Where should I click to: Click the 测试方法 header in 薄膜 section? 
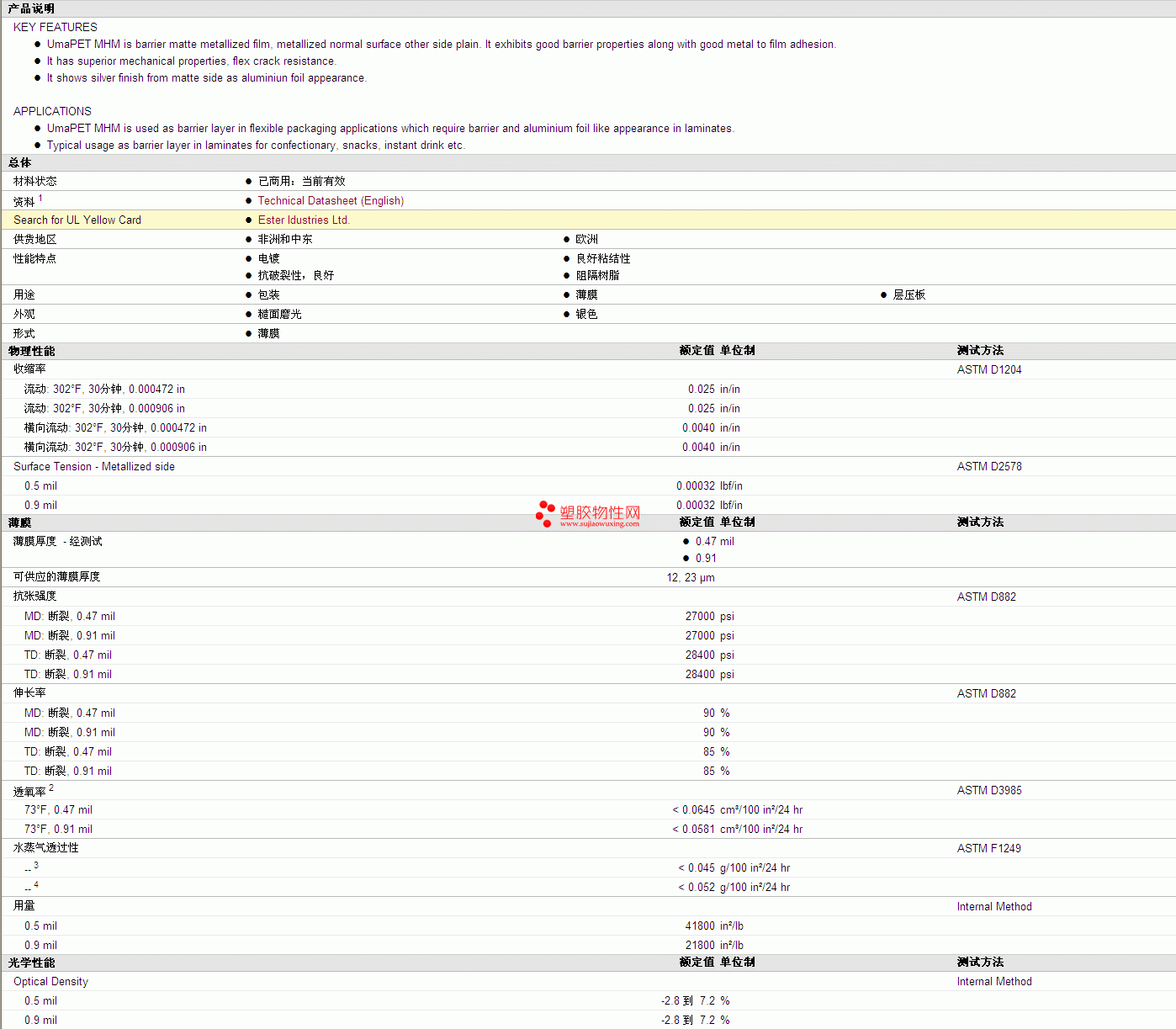tap(980, 522)
